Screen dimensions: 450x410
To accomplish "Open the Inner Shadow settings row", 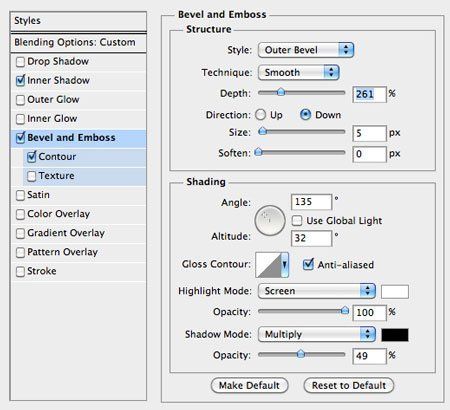I will (x=79, y=81).
